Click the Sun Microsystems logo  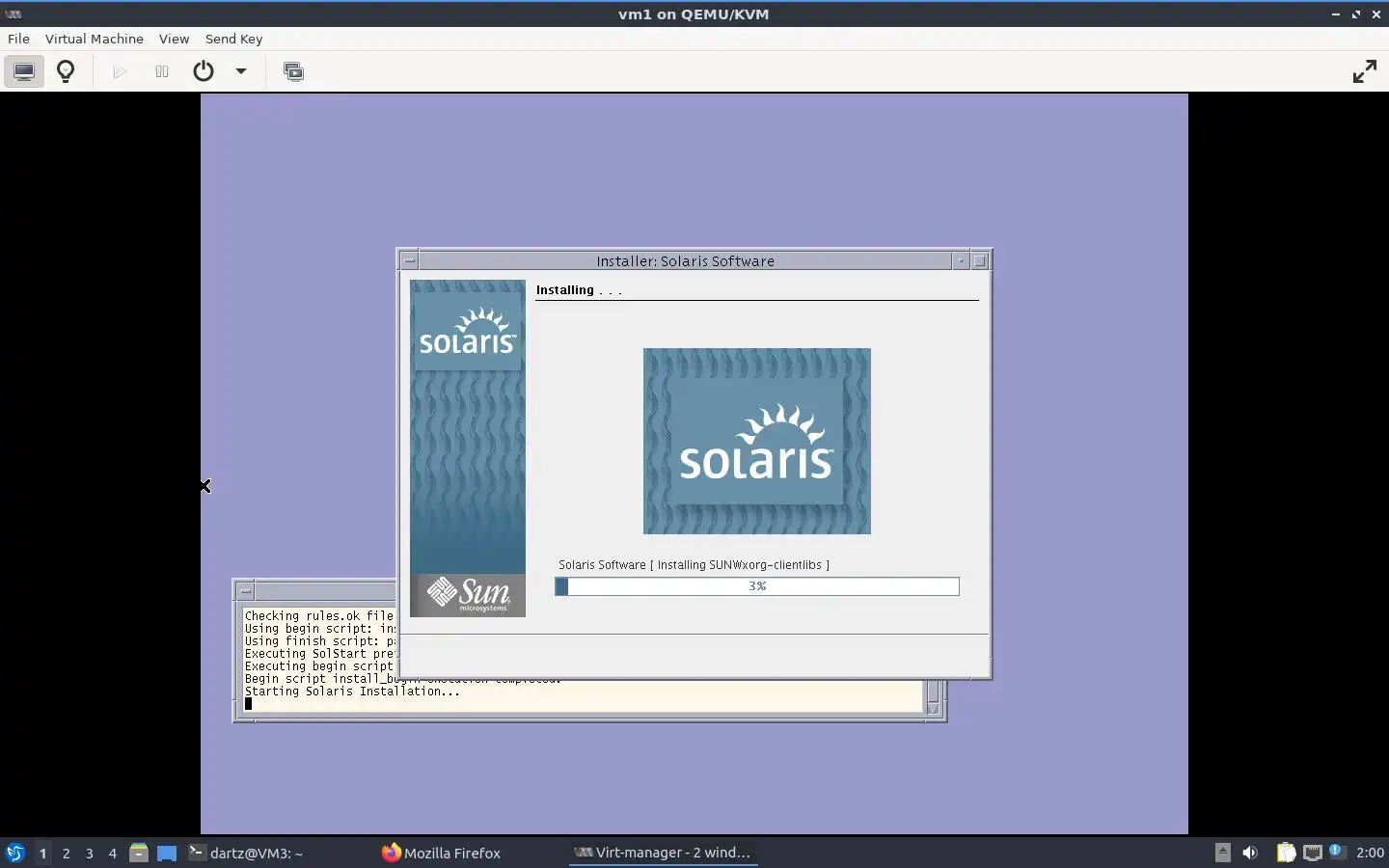click(468, 594)
